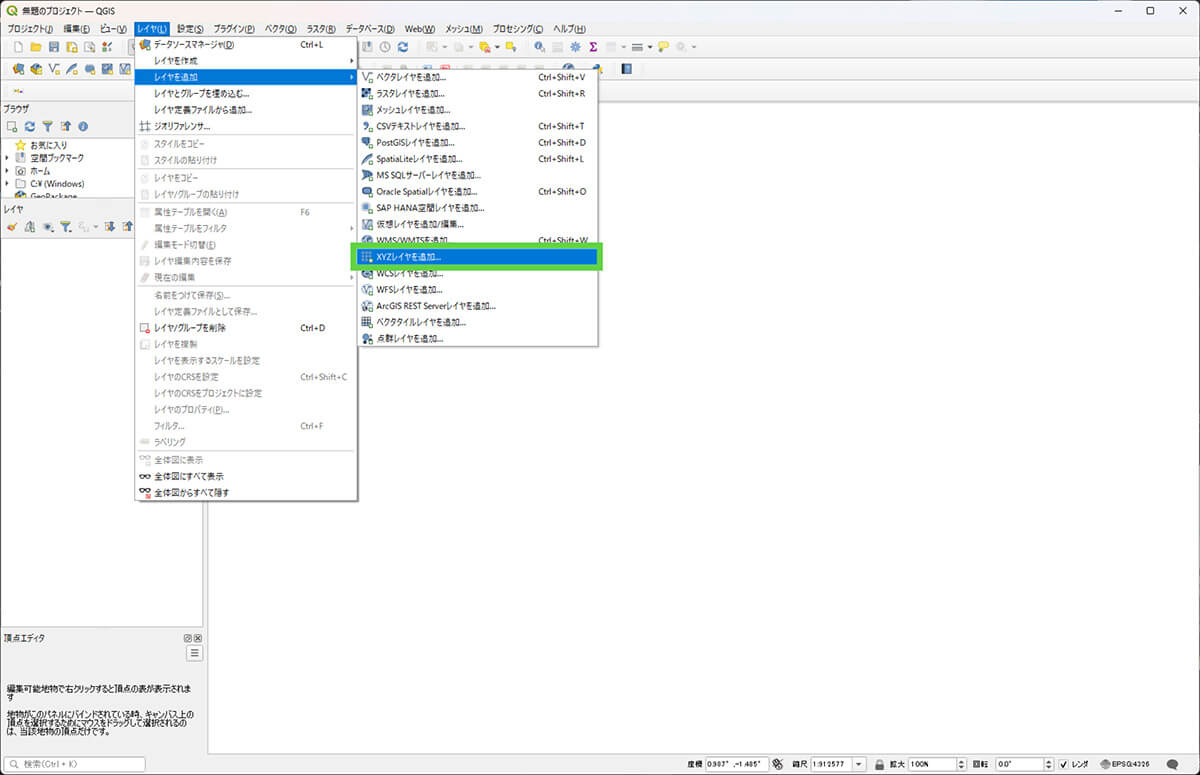Open the ベクタ(O) menu
The width and height of the screenshot is (1200, 775).
(x=280, y=29)
